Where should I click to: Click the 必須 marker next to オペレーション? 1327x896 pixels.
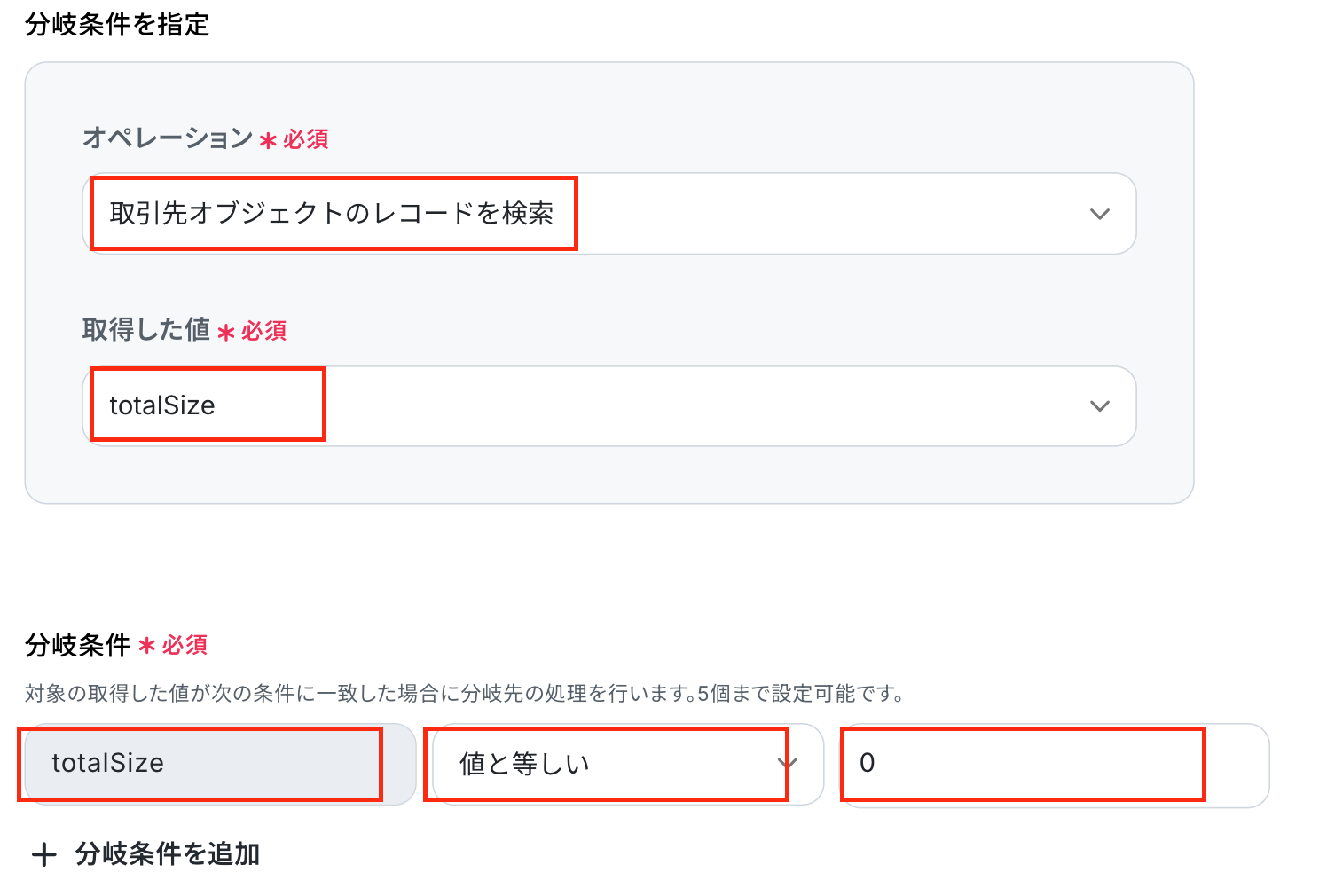(306, 139)
